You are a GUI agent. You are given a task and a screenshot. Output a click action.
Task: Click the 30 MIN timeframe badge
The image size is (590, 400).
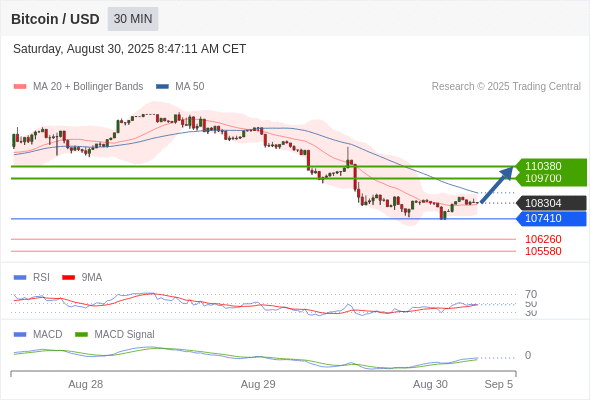point(133,19)
